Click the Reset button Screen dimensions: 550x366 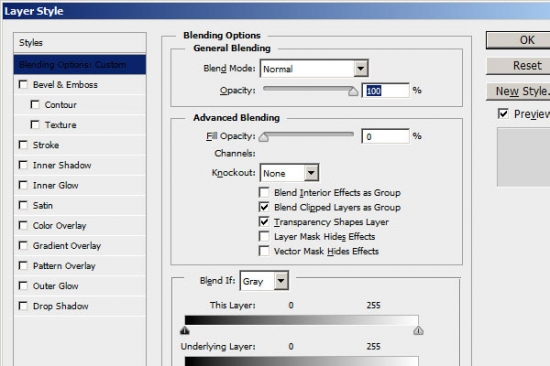(518, 66)
